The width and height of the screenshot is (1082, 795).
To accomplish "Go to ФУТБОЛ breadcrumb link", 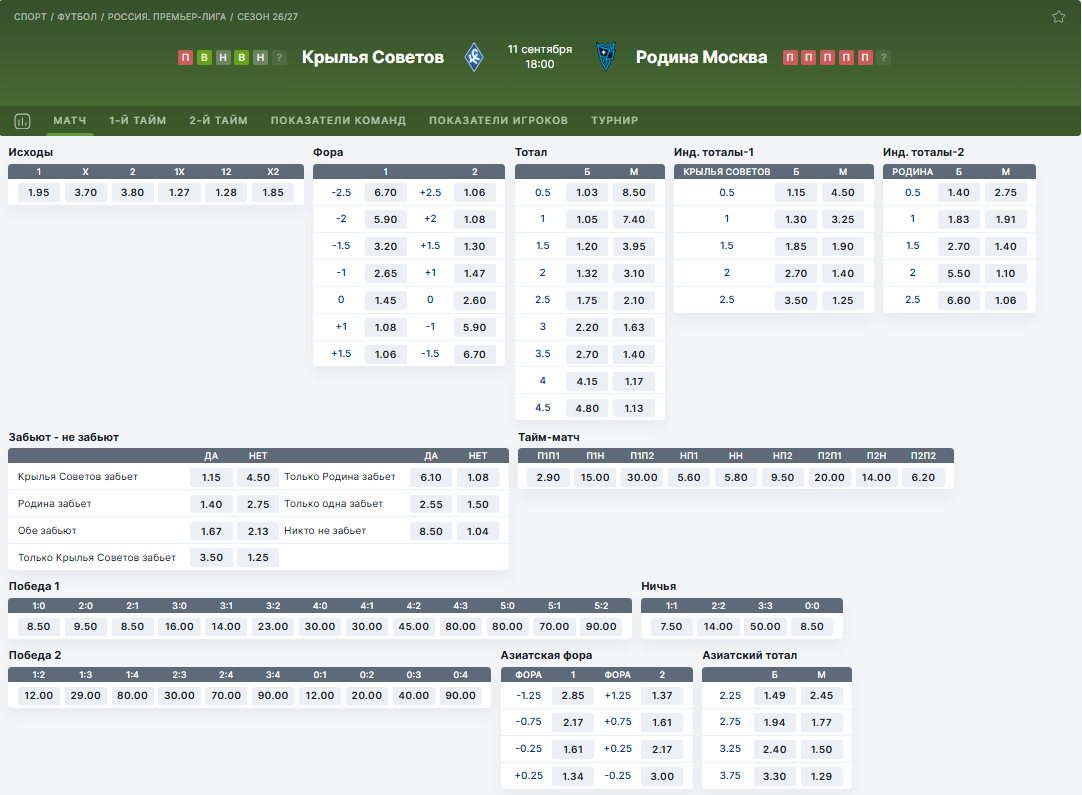I will (77, 17).
